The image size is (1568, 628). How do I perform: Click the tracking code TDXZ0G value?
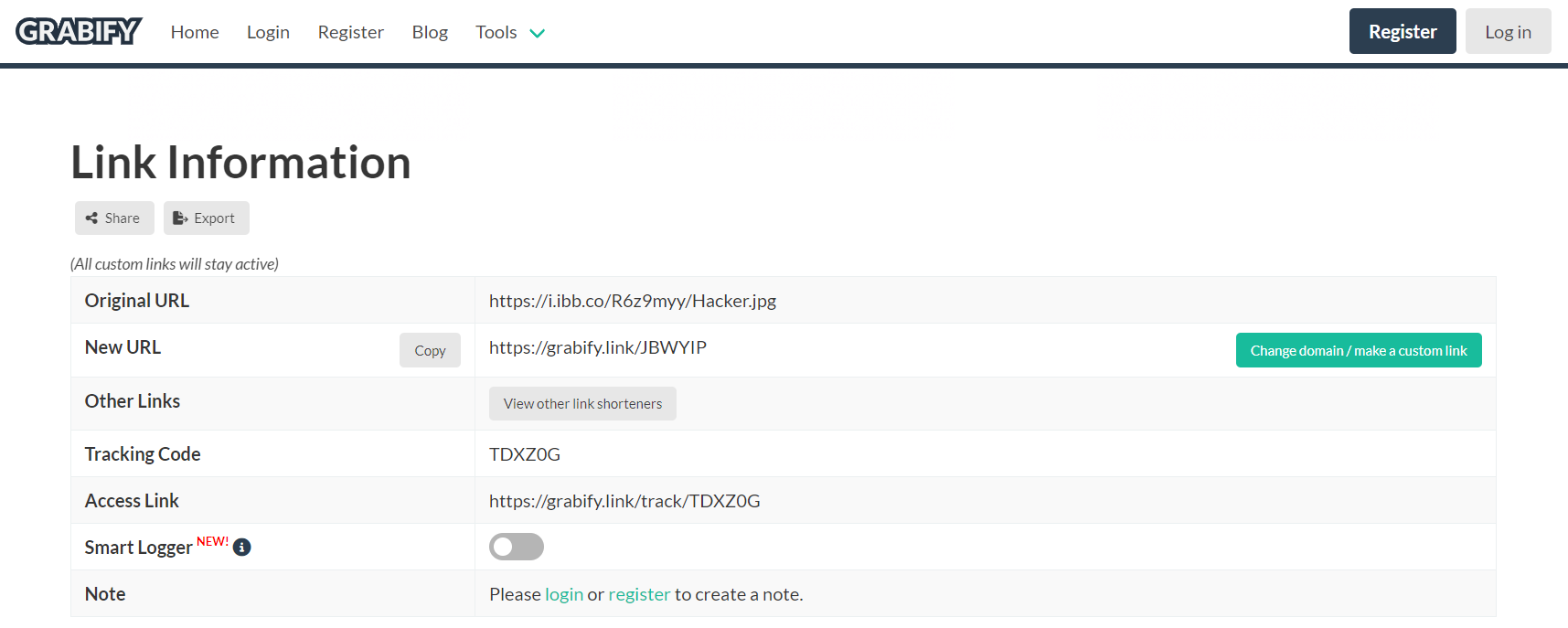(525, 454)
